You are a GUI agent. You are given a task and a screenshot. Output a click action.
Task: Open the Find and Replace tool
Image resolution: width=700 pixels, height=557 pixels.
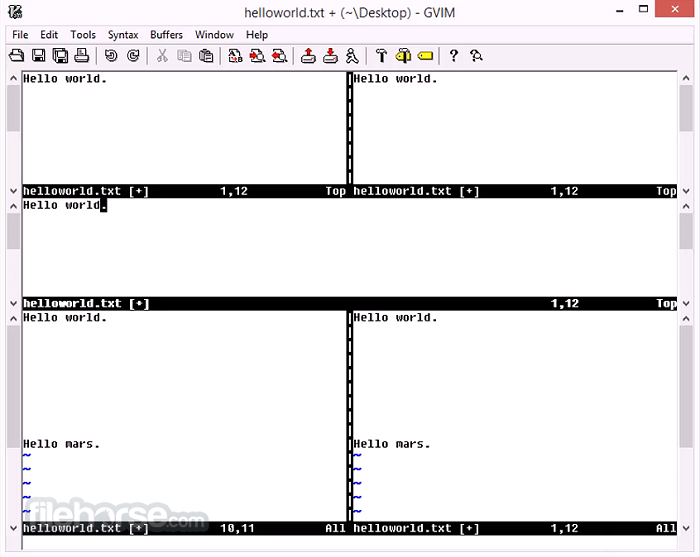pos(235,56)
